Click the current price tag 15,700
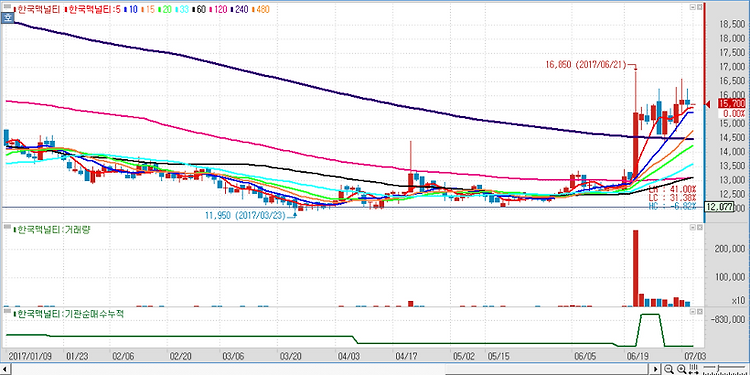 point(732,104)
